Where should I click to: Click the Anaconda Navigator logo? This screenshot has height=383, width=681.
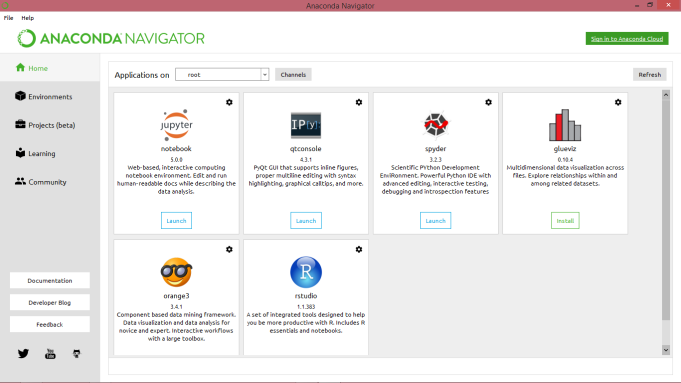[x=111, y=39]
